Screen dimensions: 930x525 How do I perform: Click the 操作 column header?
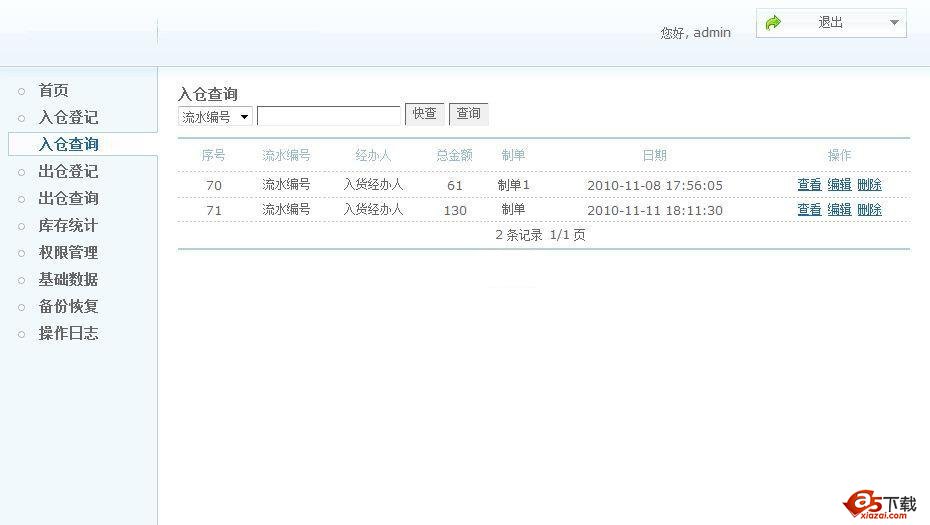point(839,155)
